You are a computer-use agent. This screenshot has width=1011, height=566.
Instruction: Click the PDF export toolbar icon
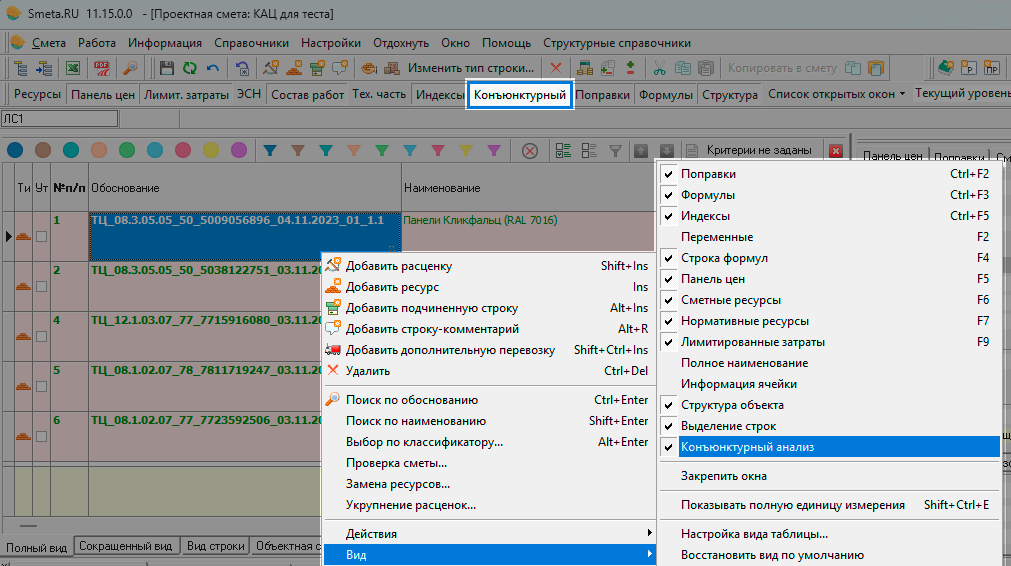coord(101,69)
